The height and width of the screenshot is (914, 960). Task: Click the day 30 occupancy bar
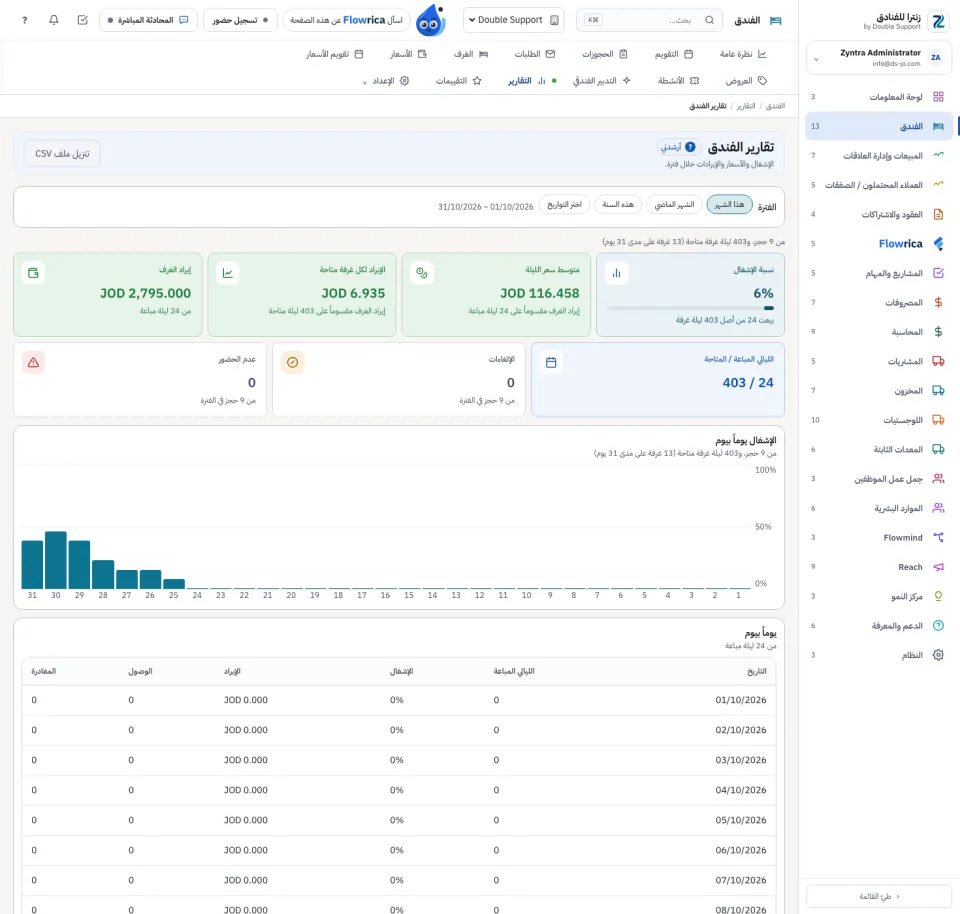point(56,560)
